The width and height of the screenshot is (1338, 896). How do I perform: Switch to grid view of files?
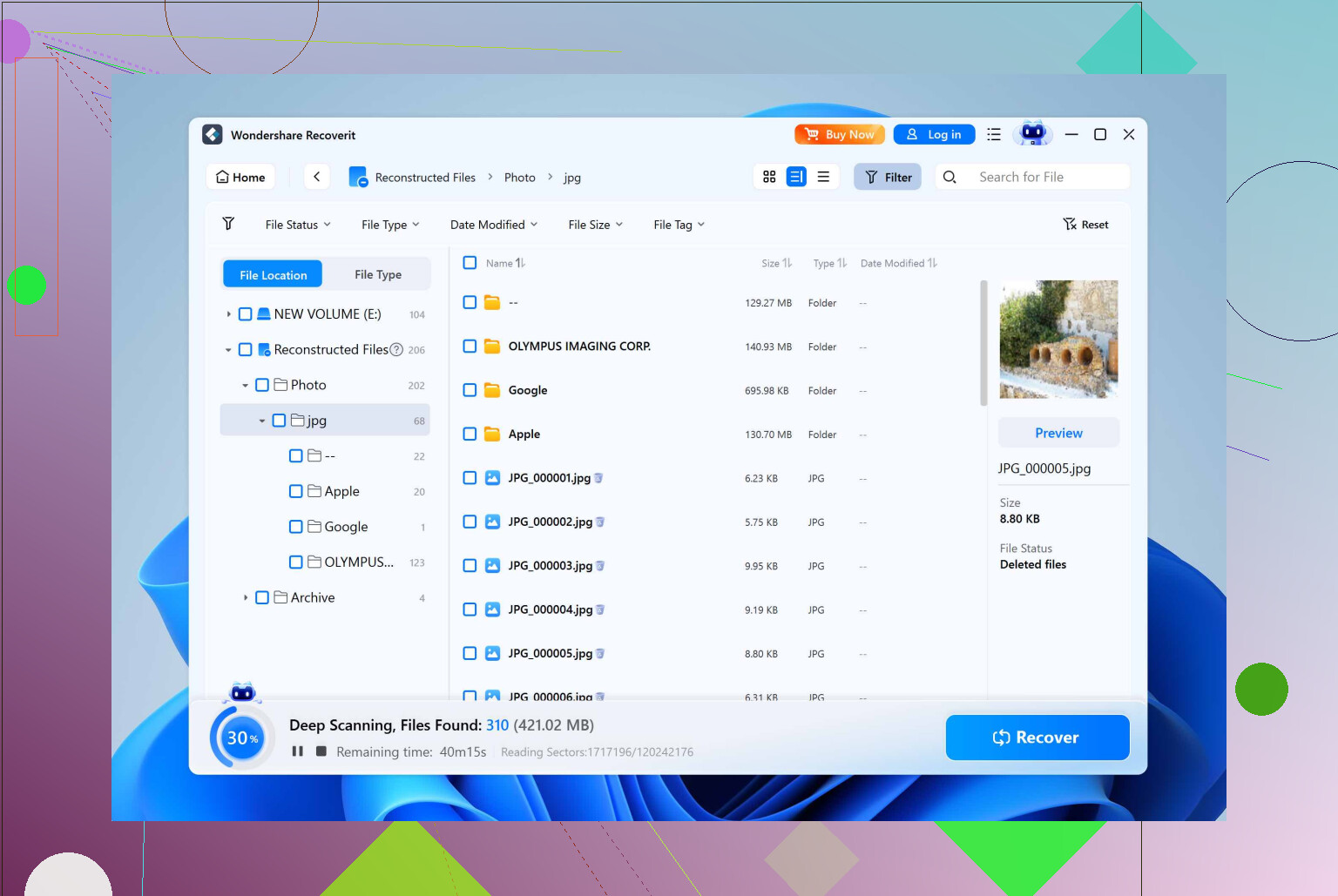point(768,176)
